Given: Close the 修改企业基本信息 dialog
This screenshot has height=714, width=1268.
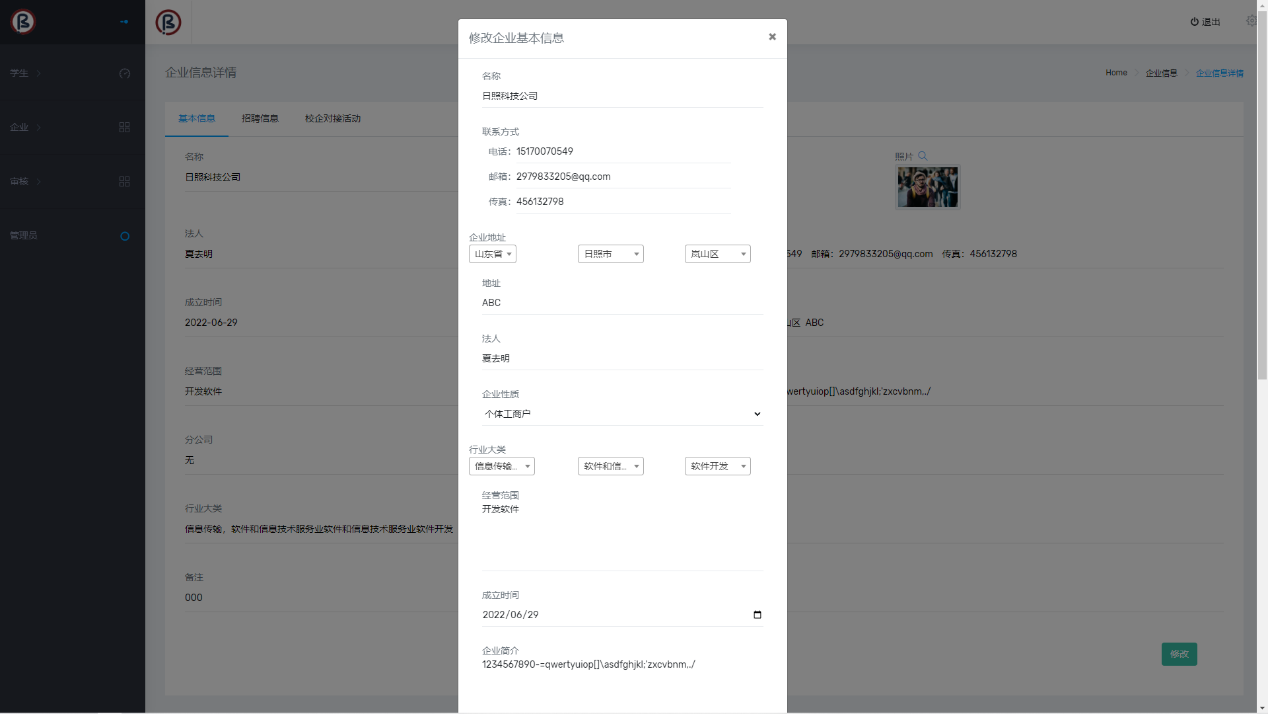Looking at the screenshot, I should pos(772,37).
